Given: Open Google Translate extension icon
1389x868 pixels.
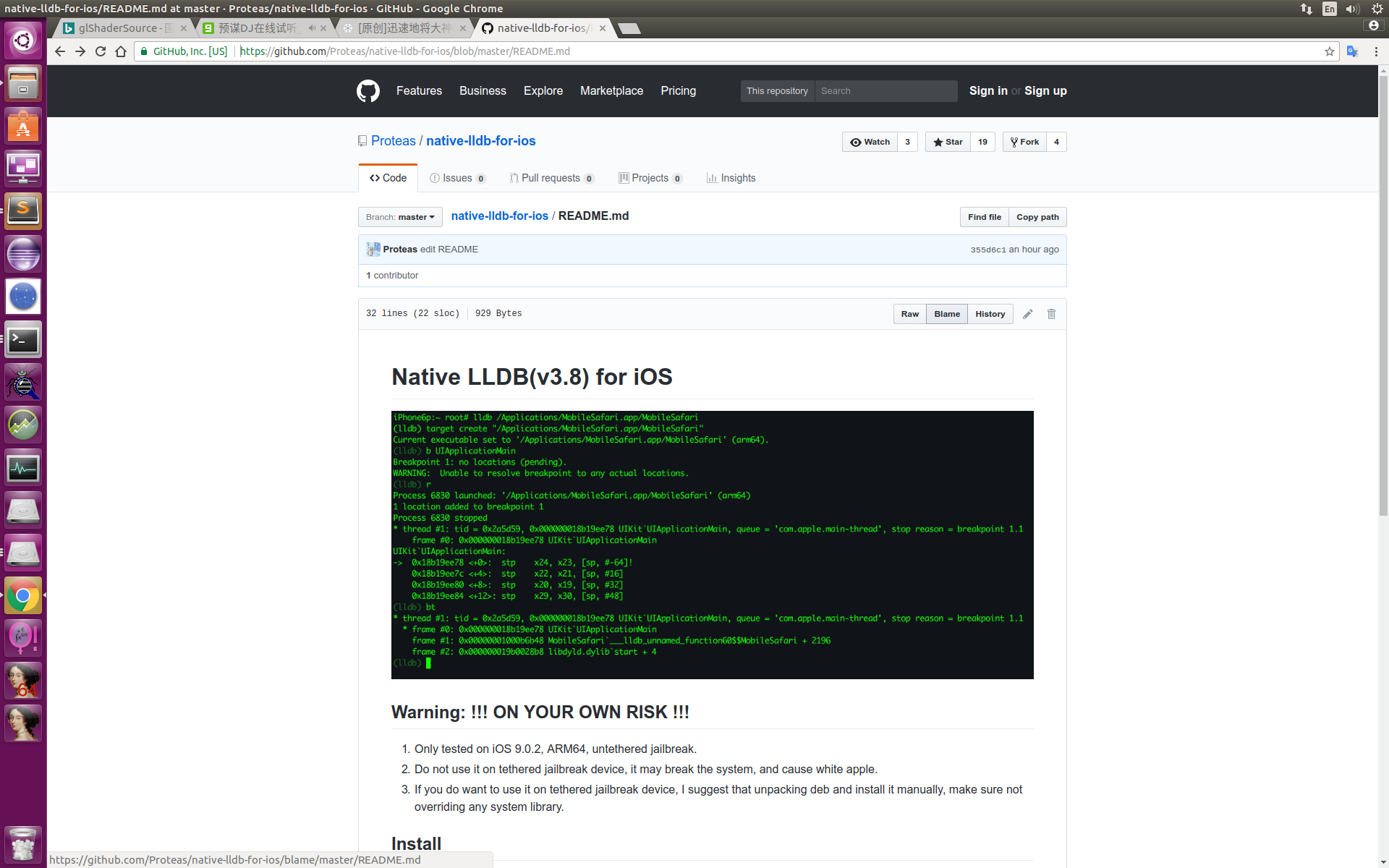Looking at the screenshot, I should pos(1352,51).
